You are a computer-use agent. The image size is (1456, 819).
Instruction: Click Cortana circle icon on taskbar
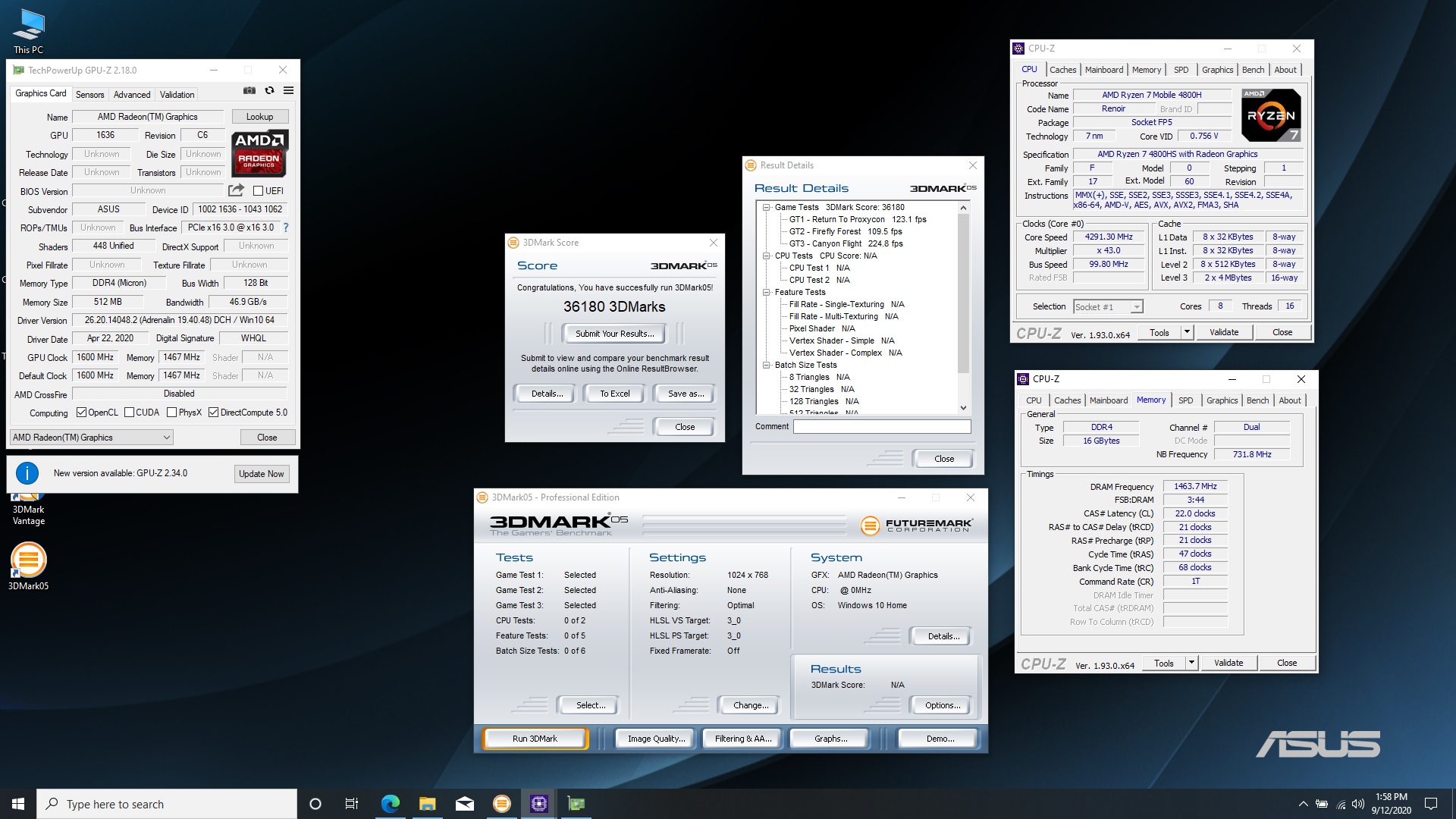coord(315,804)
